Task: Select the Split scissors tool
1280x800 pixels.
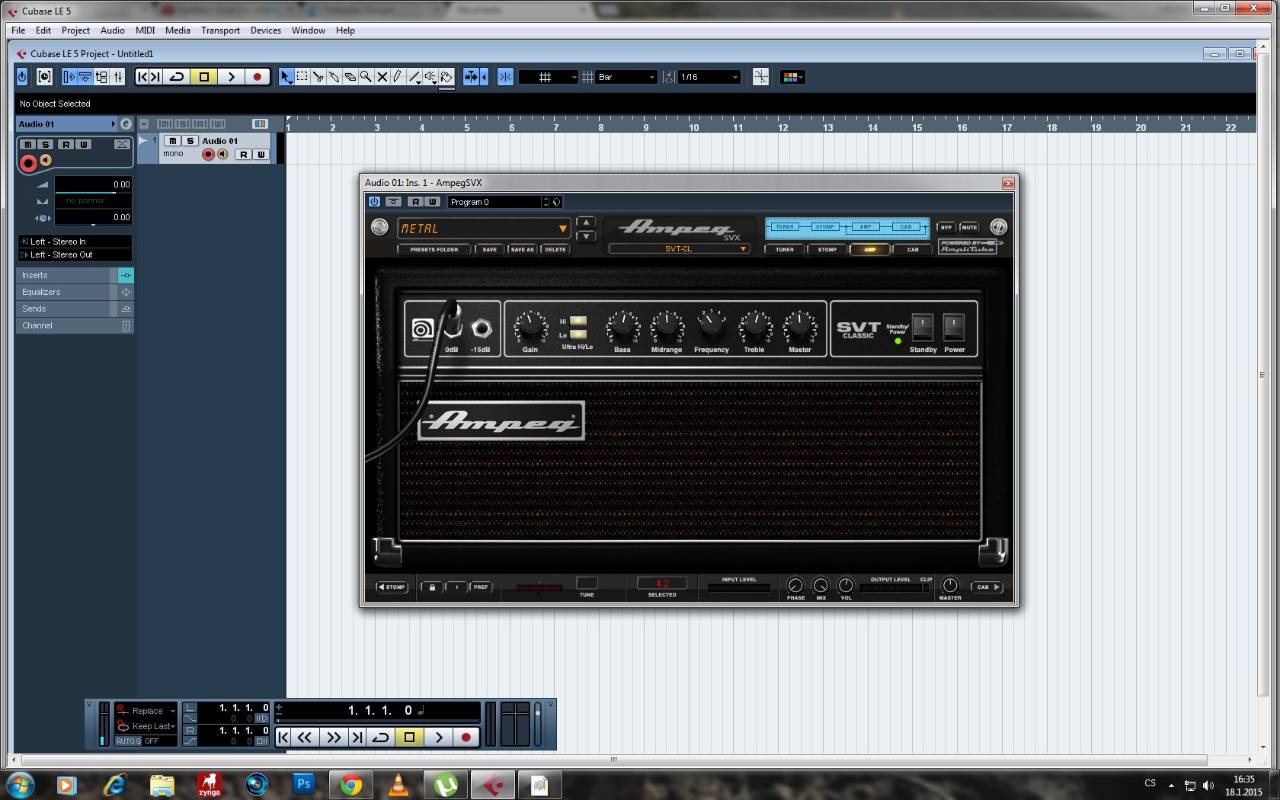Action: pyautogui.click(x=318, y=77)
